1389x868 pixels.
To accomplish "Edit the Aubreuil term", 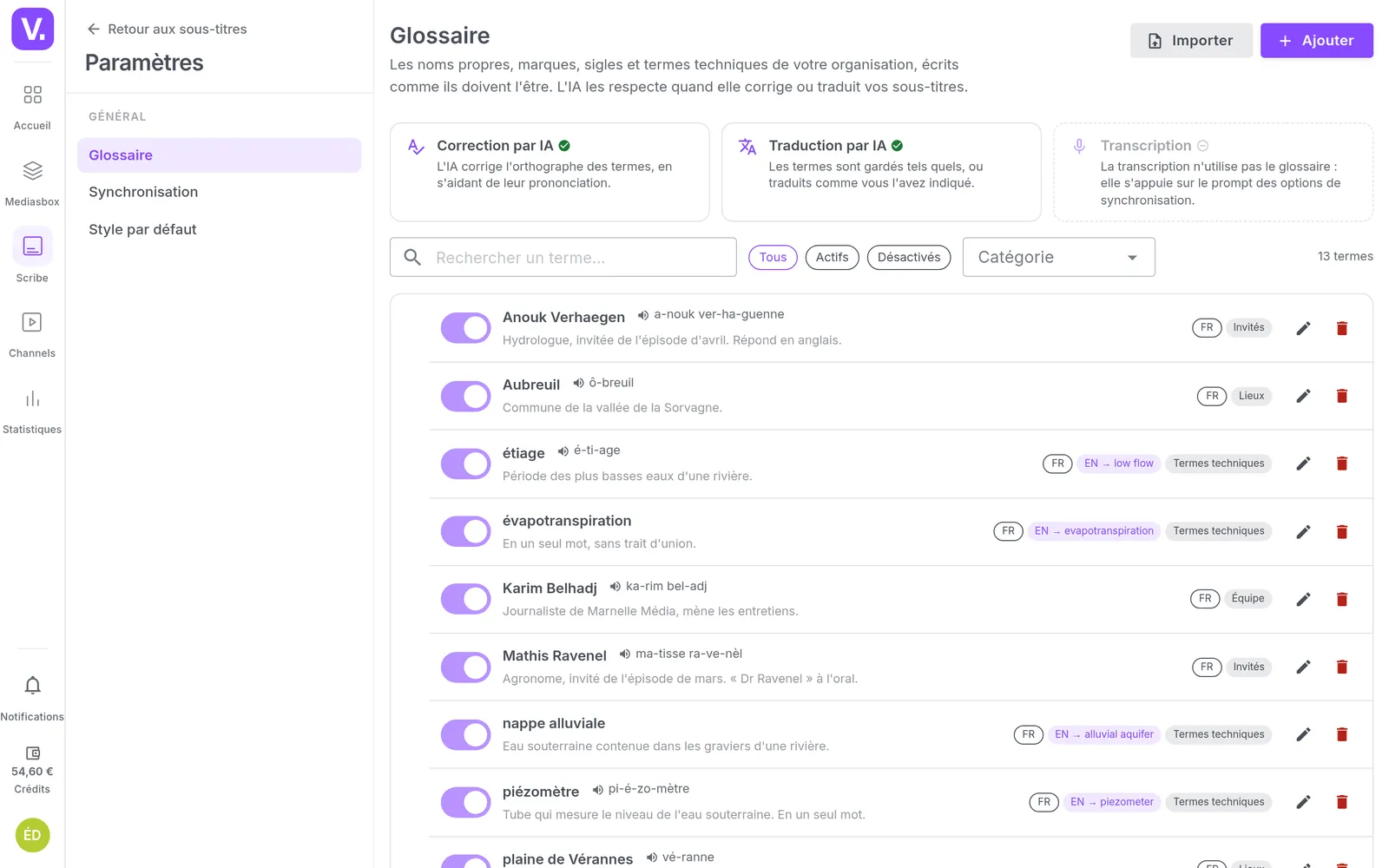I will 1303,396.
